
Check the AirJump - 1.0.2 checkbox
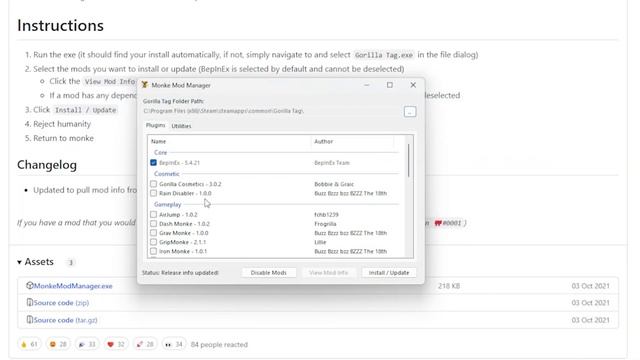pyautogui.click(x=153, y=214)
